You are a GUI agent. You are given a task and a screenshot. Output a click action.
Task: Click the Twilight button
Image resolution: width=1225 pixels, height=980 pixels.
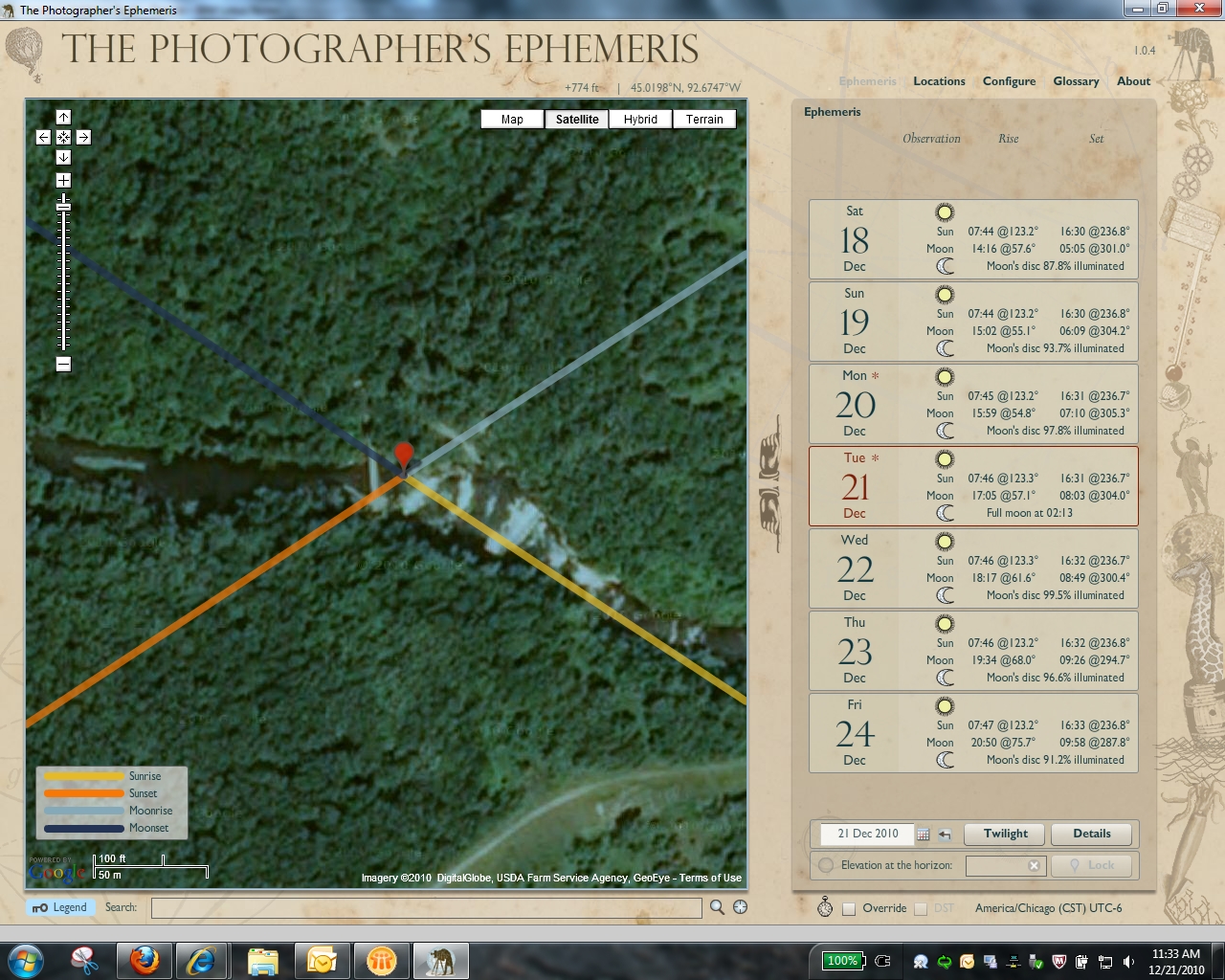point(1006,834)
